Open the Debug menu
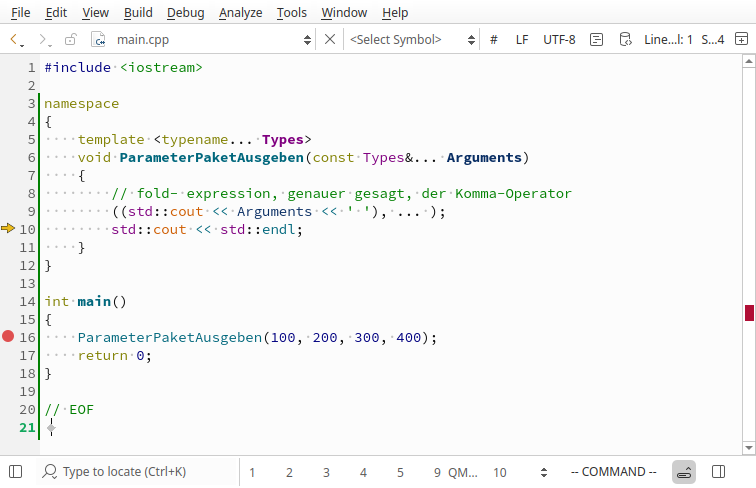The image size is (756, 488). coord(186,13)
